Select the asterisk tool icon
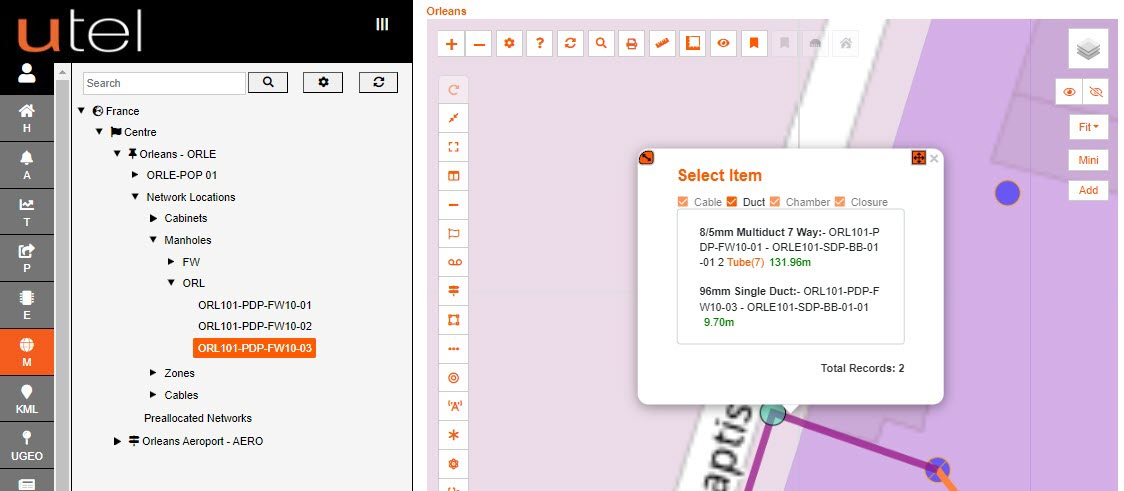 click(453, 435)
